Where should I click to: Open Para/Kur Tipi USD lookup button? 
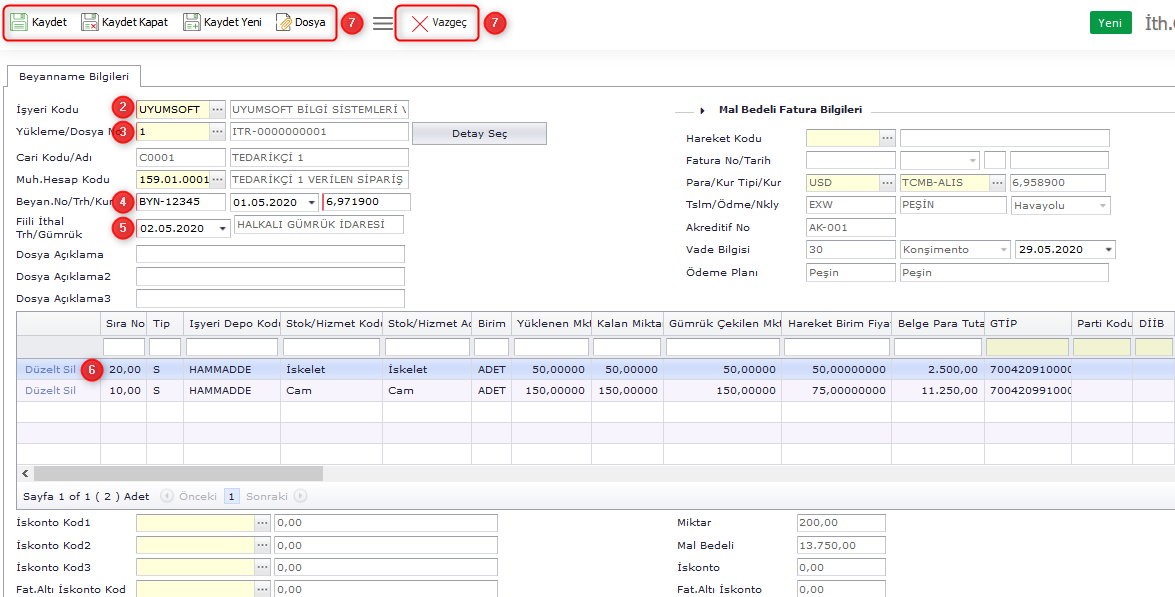click(887, 183)
